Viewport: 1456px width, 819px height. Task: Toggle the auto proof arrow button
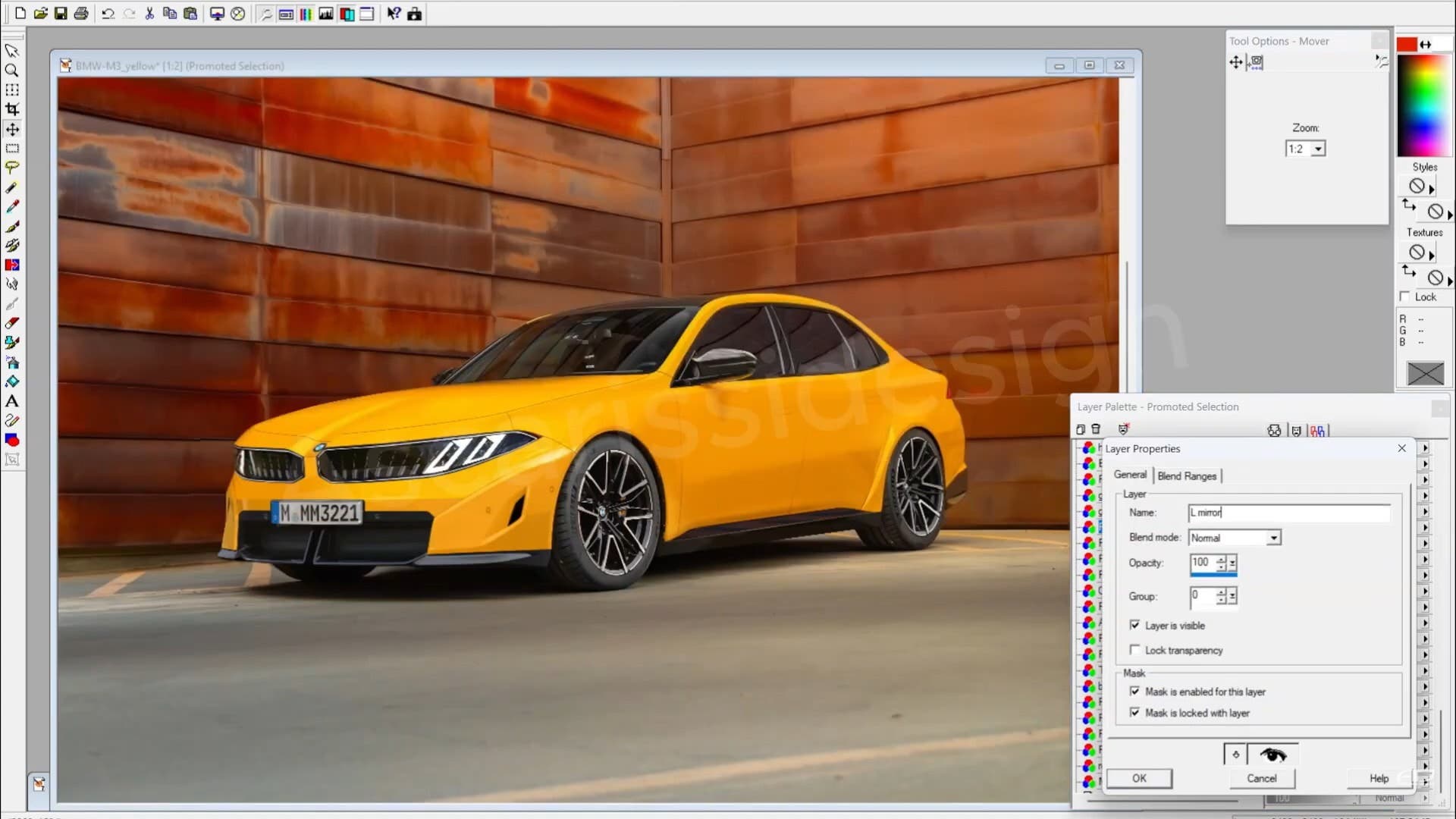pyautogui.click(x=1235, y=755)
